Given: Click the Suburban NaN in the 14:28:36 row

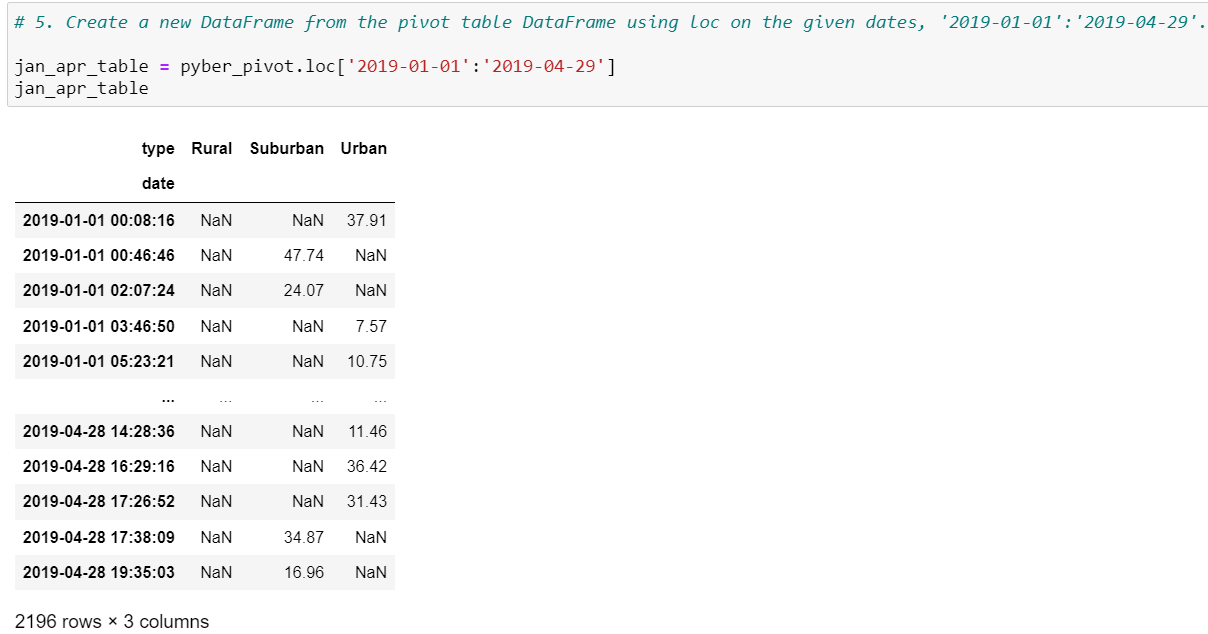Looking at the screenshot, I should point(308,431).
